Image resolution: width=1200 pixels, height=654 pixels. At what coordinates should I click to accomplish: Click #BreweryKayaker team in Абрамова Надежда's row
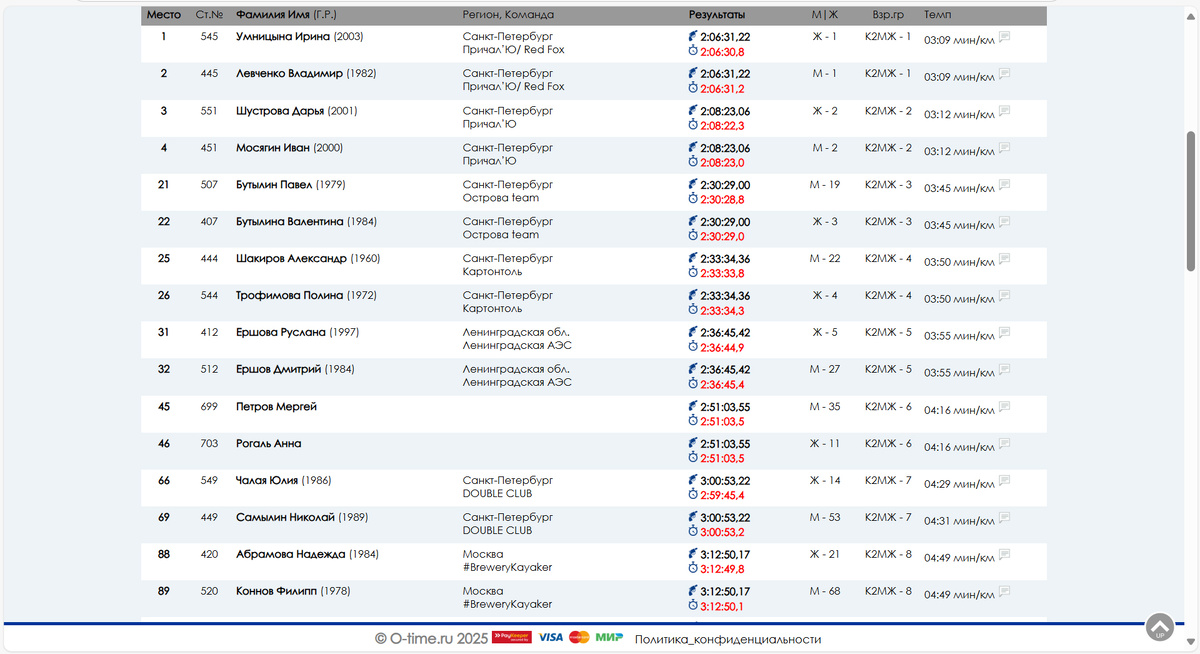coord(507,567)
